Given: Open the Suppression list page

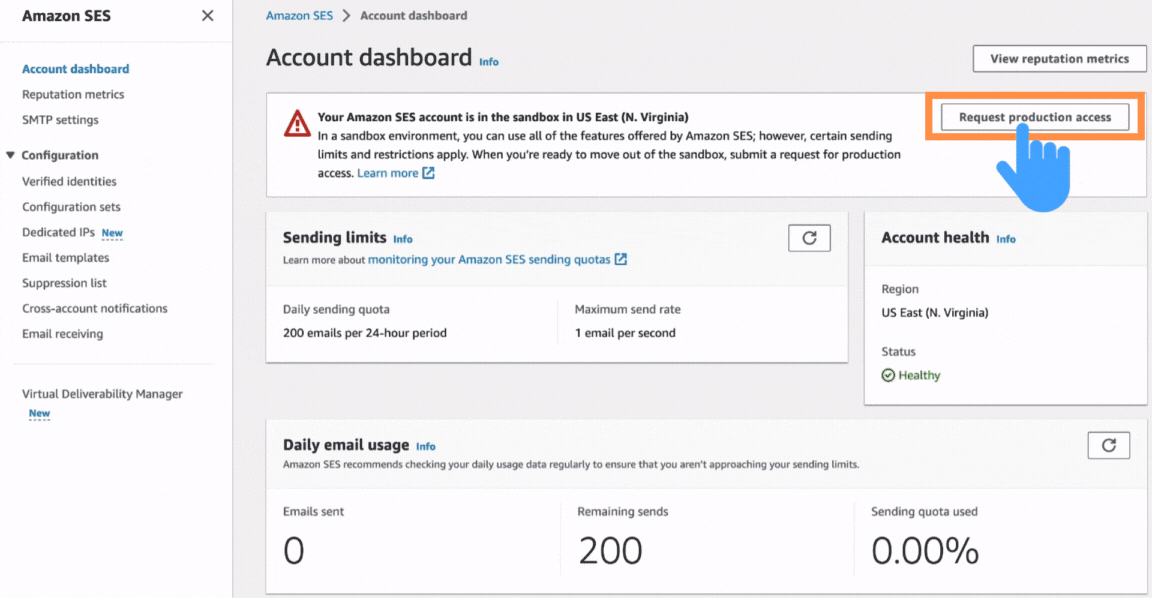Looking at the screenshot, I should [x=64, y=282].
